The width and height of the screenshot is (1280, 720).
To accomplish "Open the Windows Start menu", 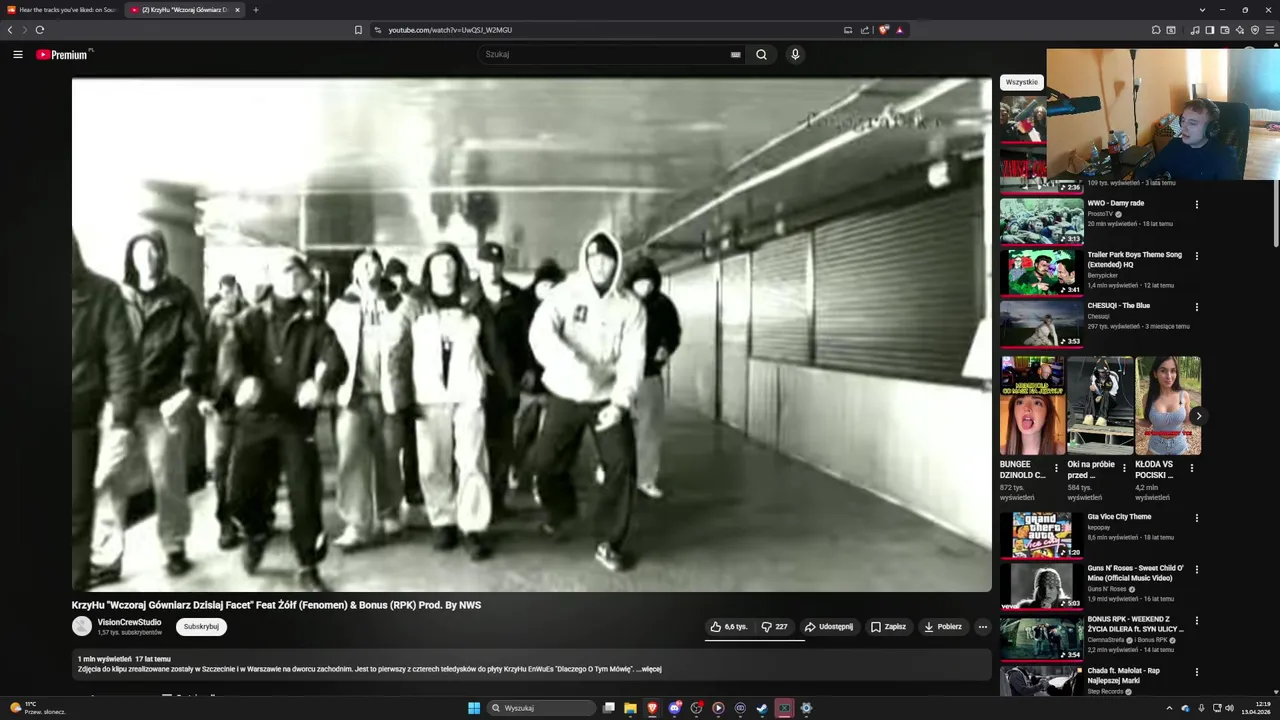I will 474,708.
